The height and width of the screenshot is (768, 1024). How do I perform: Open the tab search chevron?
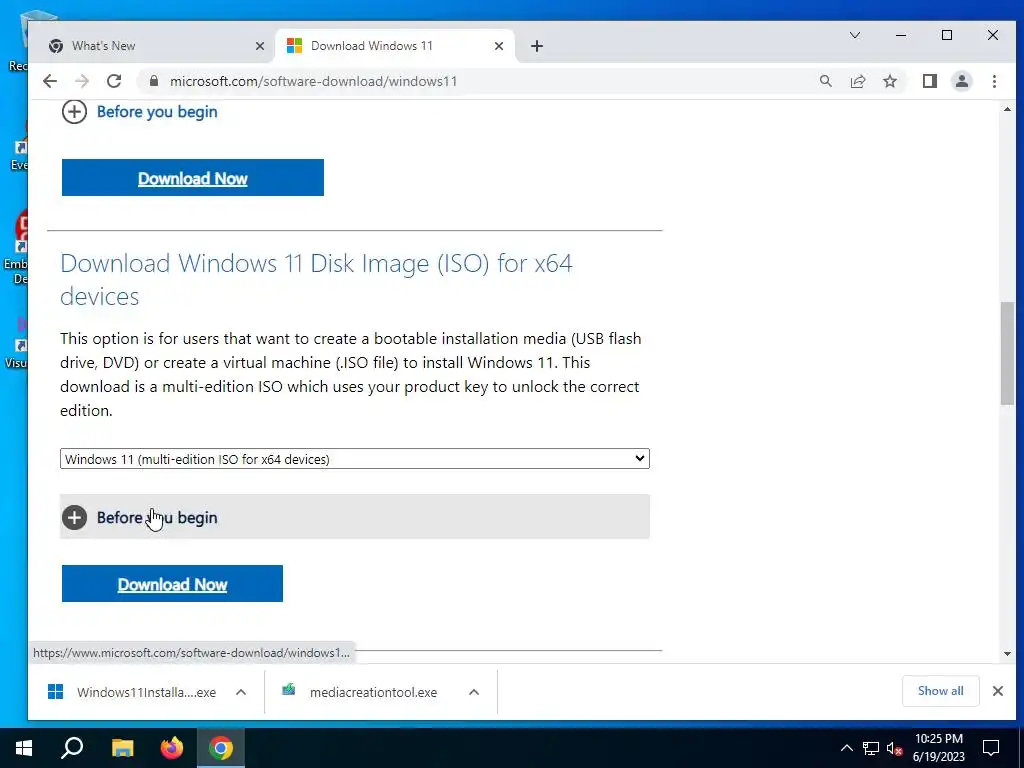854,35
